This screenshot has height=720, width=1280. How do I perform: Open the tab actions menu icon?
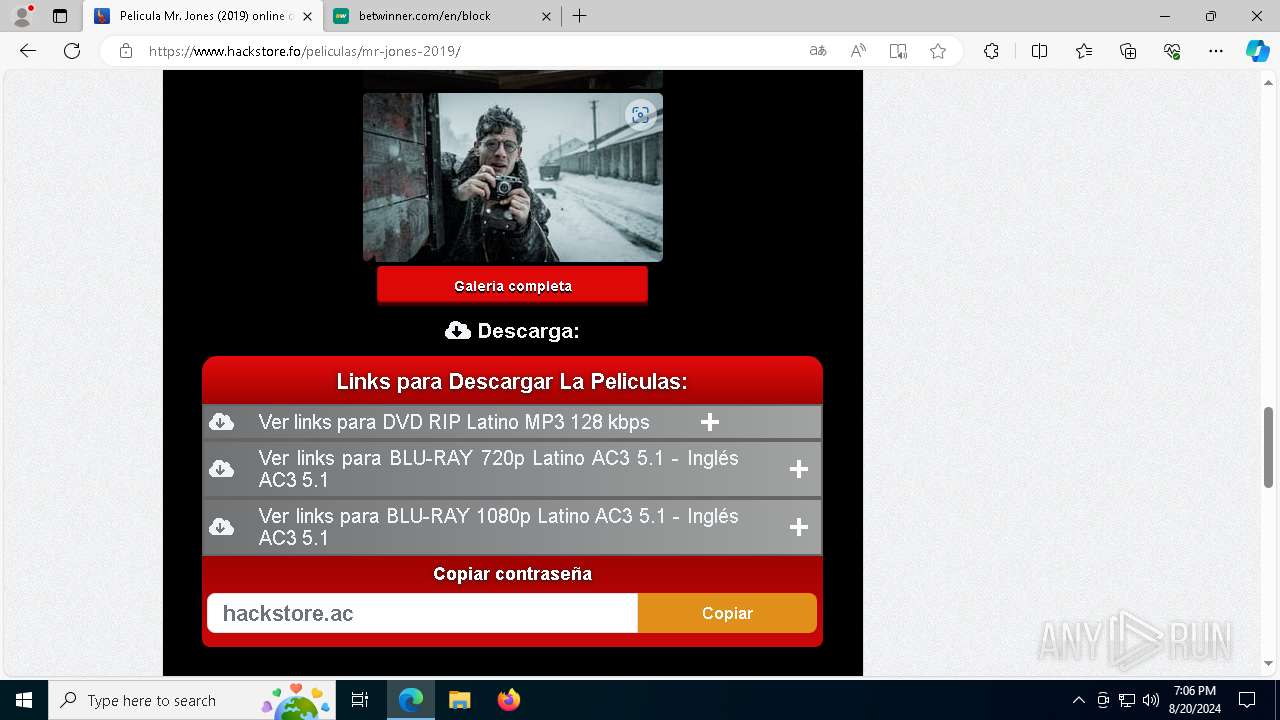60,16
